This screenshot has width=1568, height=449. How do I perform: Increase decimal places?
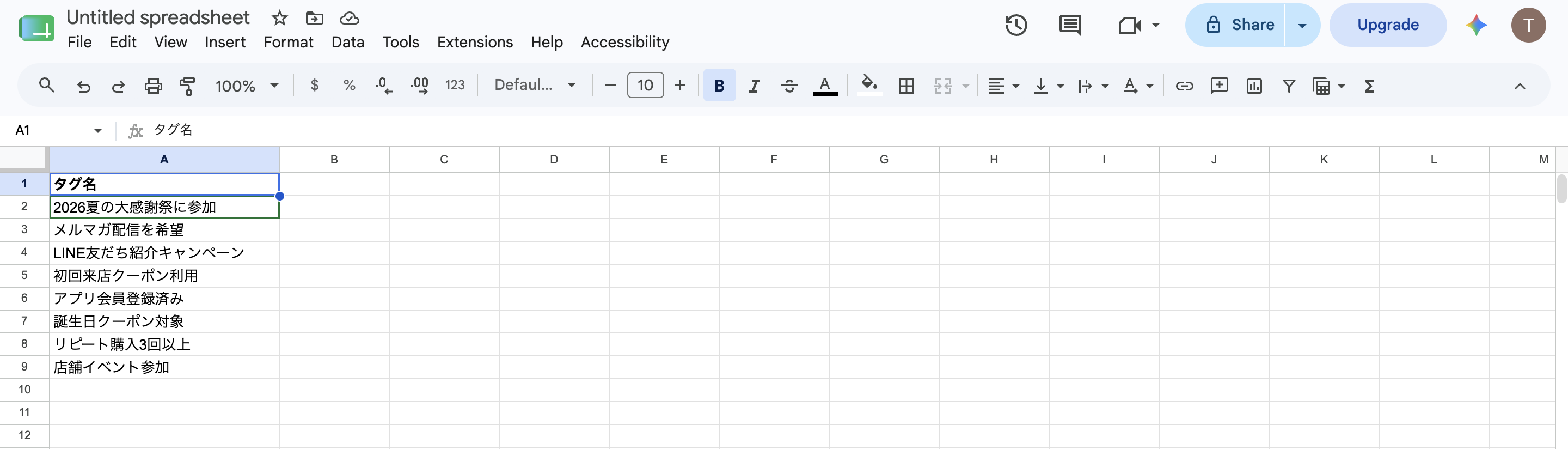(419, 86)
